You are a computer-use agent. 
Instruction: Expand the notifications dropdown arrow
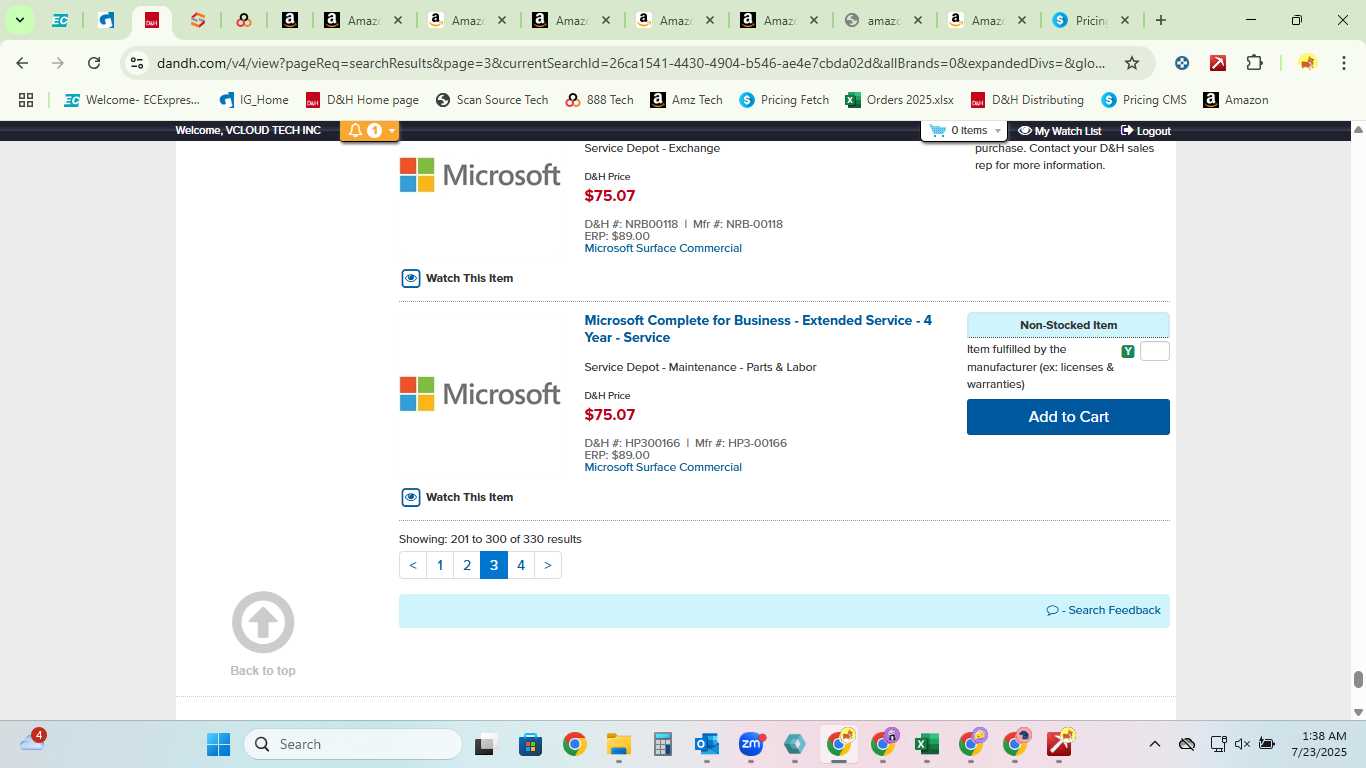pos(391,131)
